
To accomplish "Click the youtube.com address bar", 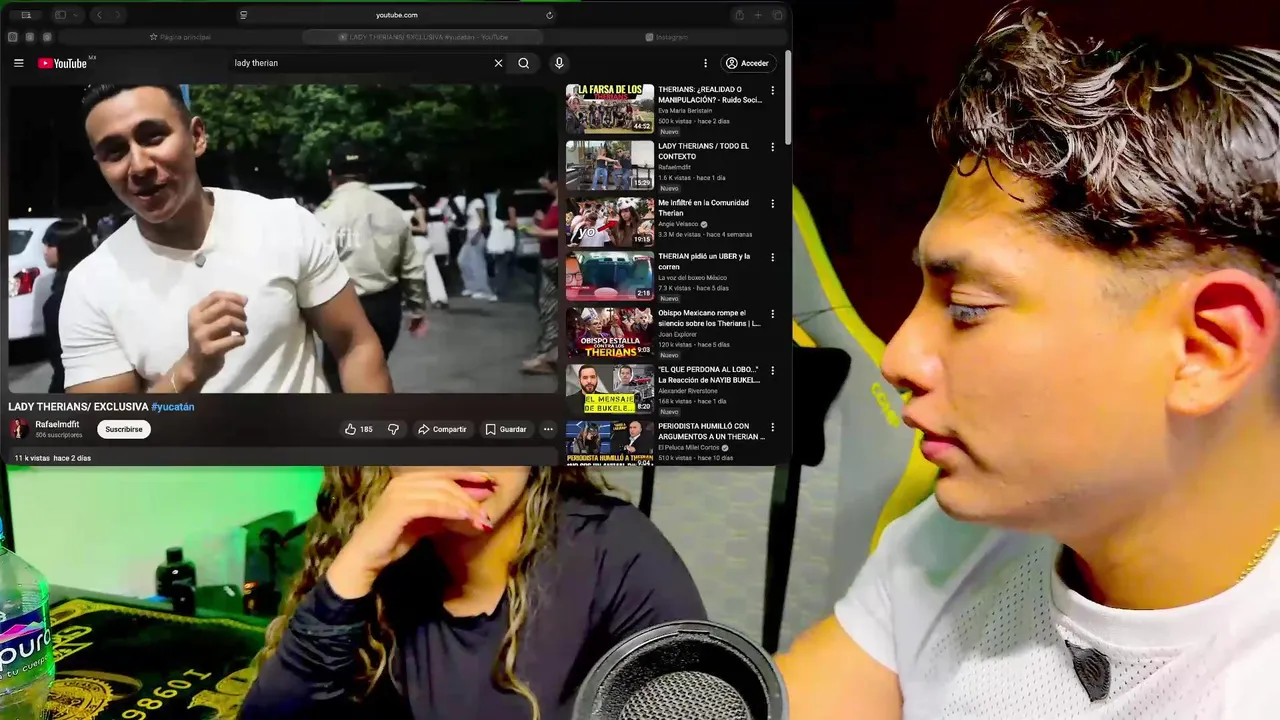I will coord(397,15).
